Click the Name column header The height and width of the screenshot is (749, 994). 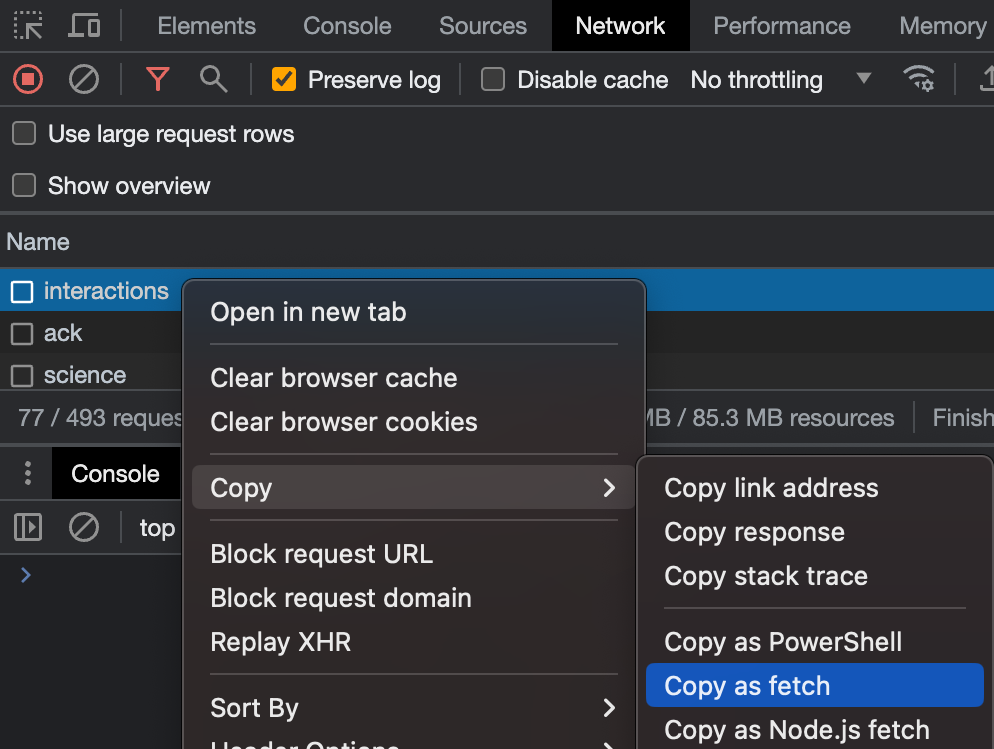38,241
